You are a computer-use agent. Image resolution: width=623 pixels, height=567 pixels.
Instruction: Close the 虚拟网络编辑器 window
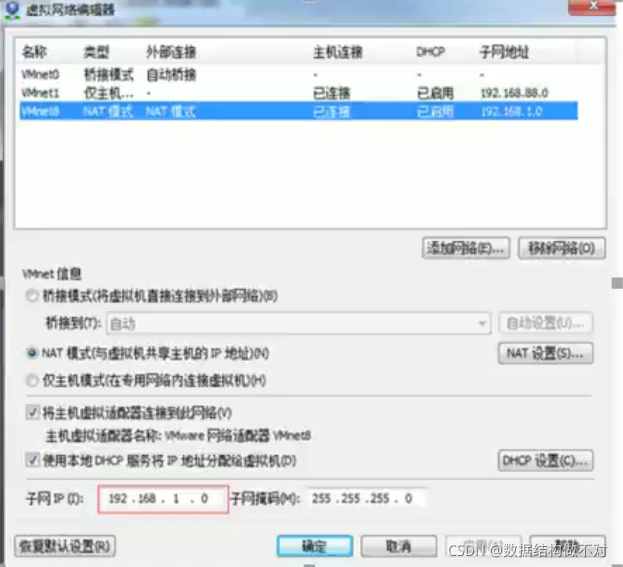pos(592,7)
